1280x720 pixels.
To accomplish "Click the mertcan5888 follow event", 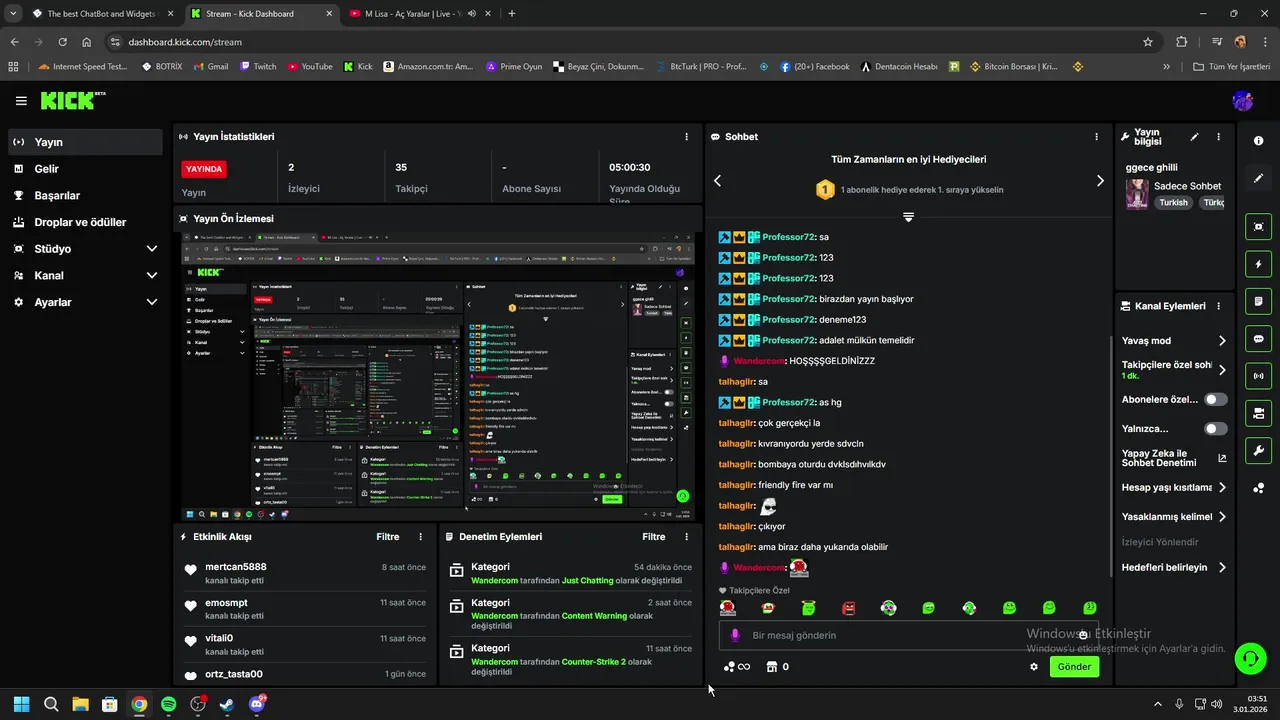I will pyautogui.click(x=307, y=573).
